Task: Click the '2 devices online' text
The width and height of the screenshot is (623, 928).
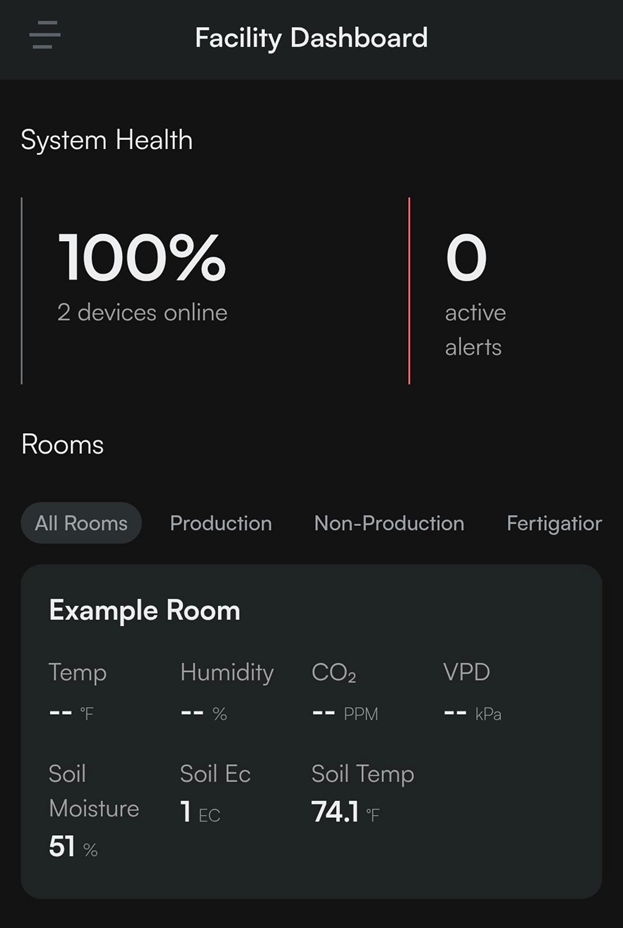Action: point(143,312)
